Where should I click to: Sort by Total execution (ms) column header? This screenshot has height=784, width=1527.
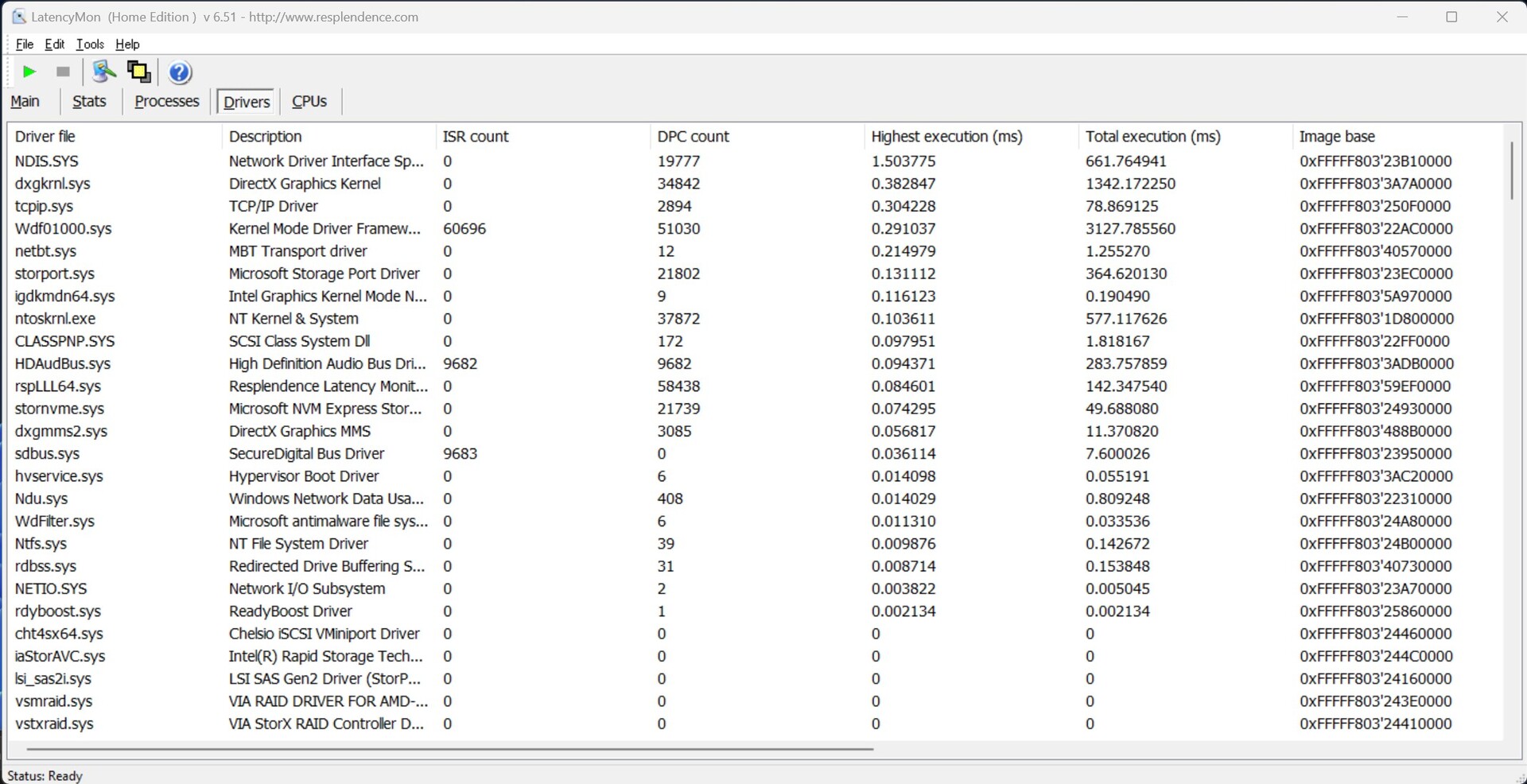[1185, 136]
